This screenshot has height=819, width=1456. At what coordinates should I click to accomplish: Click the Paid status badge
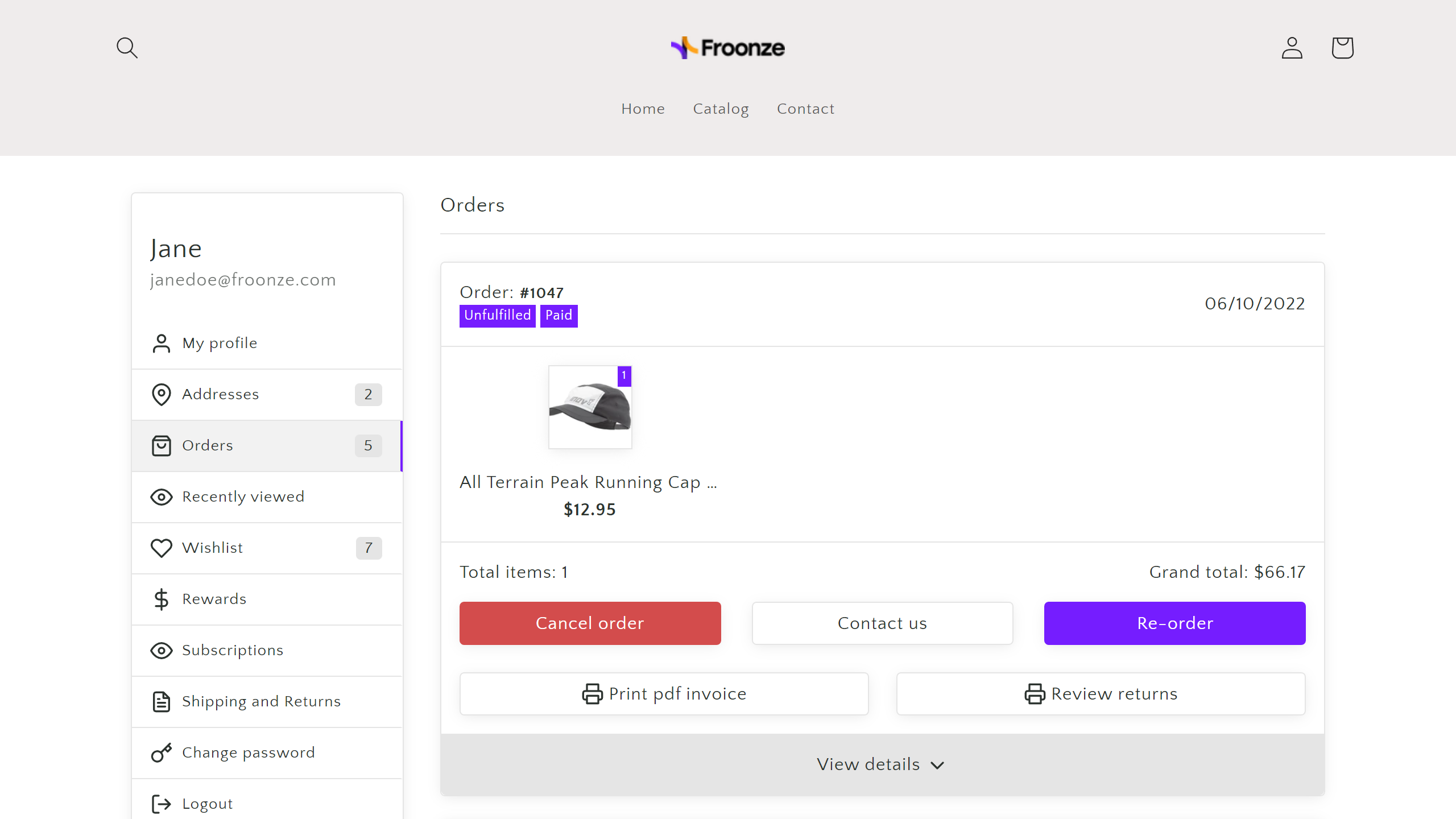pyautogui.click(x=559, y=316)
